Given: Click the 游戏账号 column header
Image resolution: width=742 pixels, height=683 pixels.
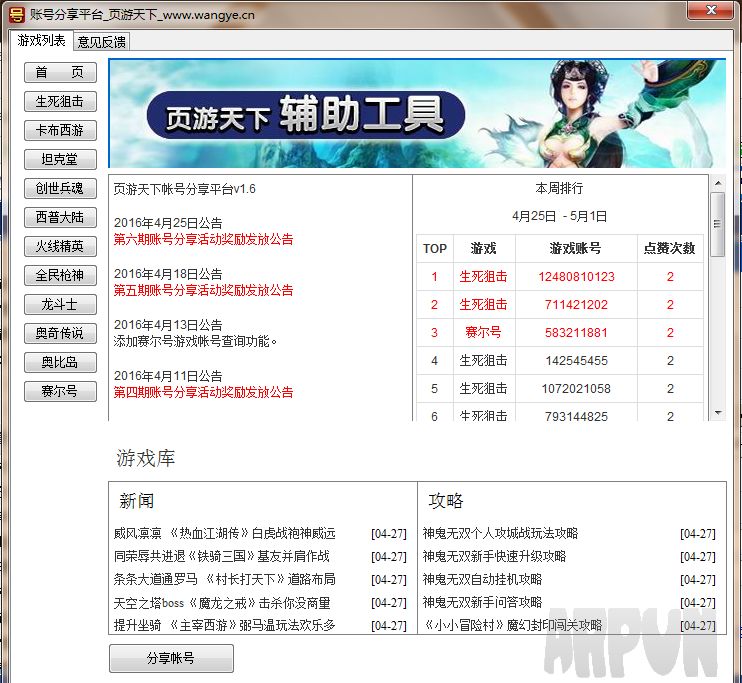Looking at the screenshot, I should pos(576,248).
